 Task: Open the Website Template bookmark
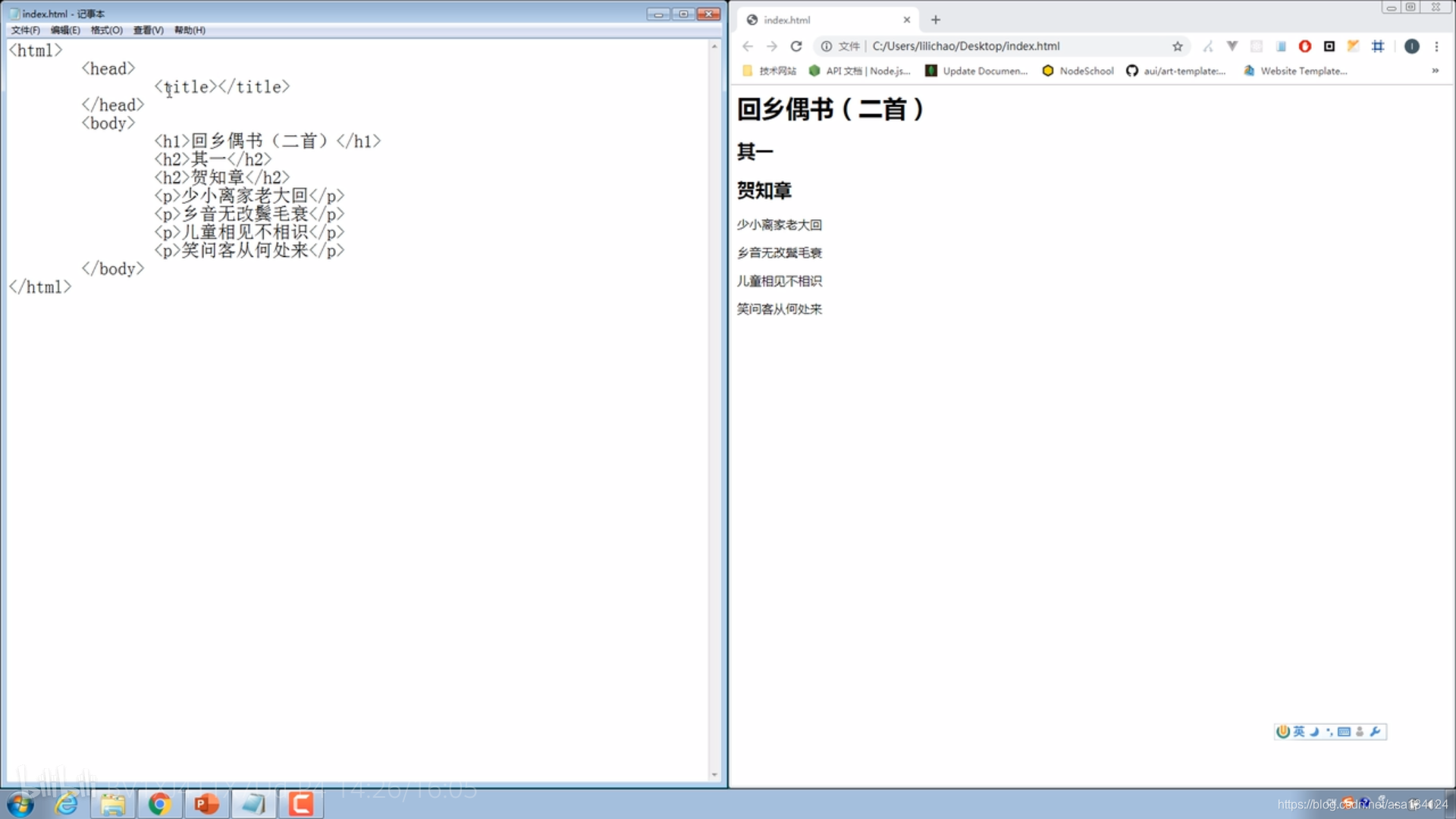click(x=1295, y=71)
